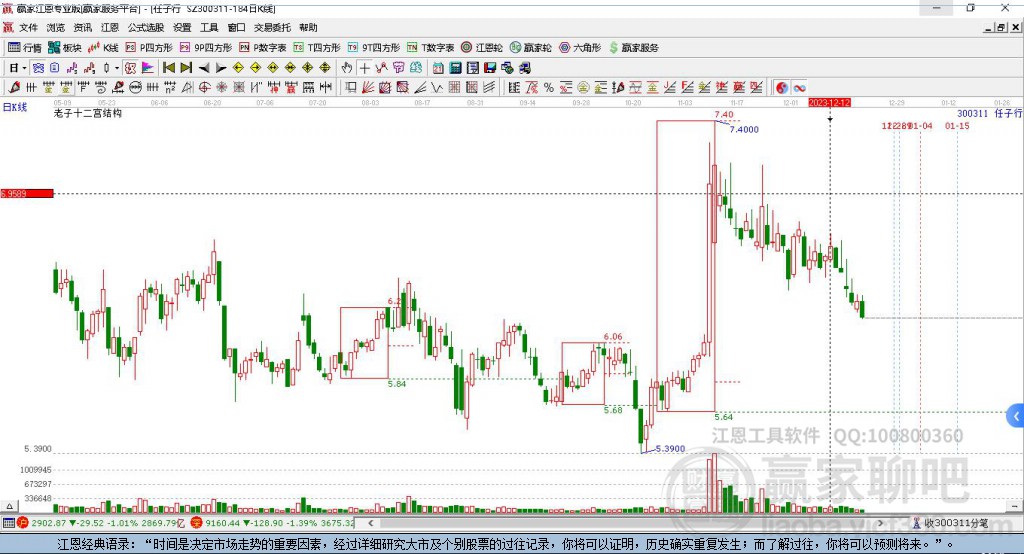Open the 浏览 menu
The width and height of the screenshot is (1024, 554).
point(56,27)
